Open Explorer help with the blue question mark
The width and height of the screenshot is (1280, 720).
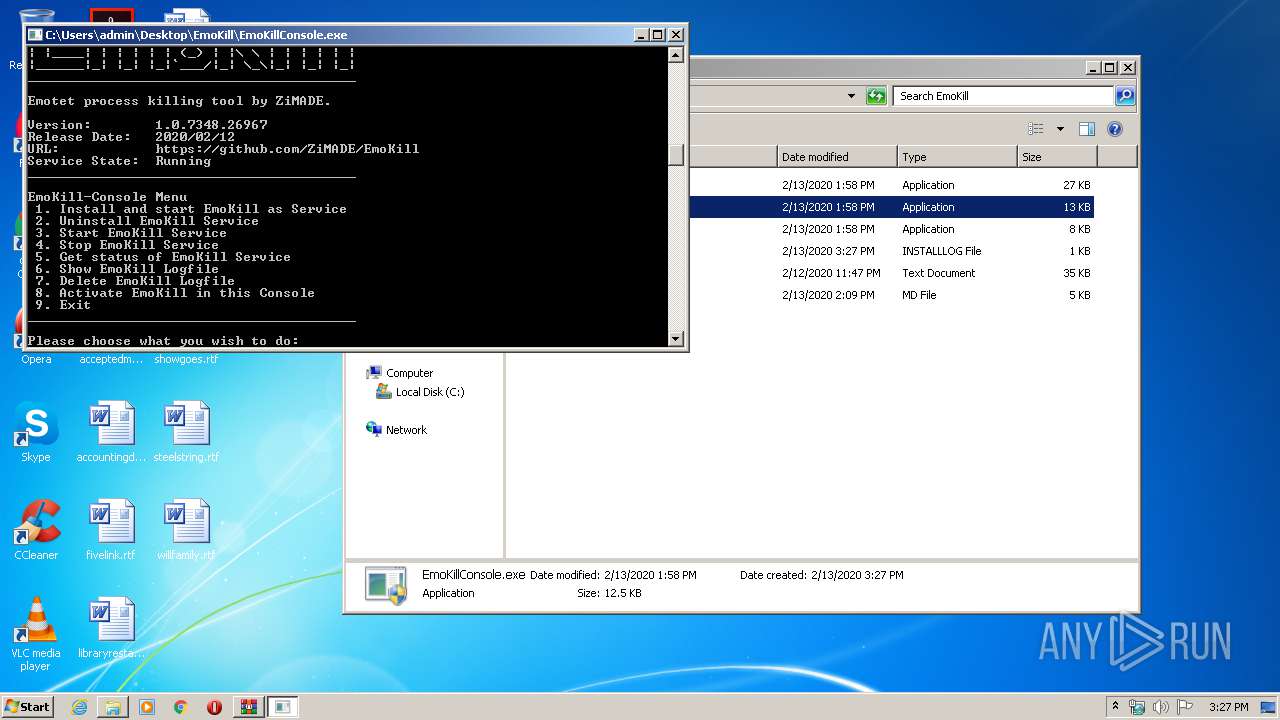coord(1115,129)
